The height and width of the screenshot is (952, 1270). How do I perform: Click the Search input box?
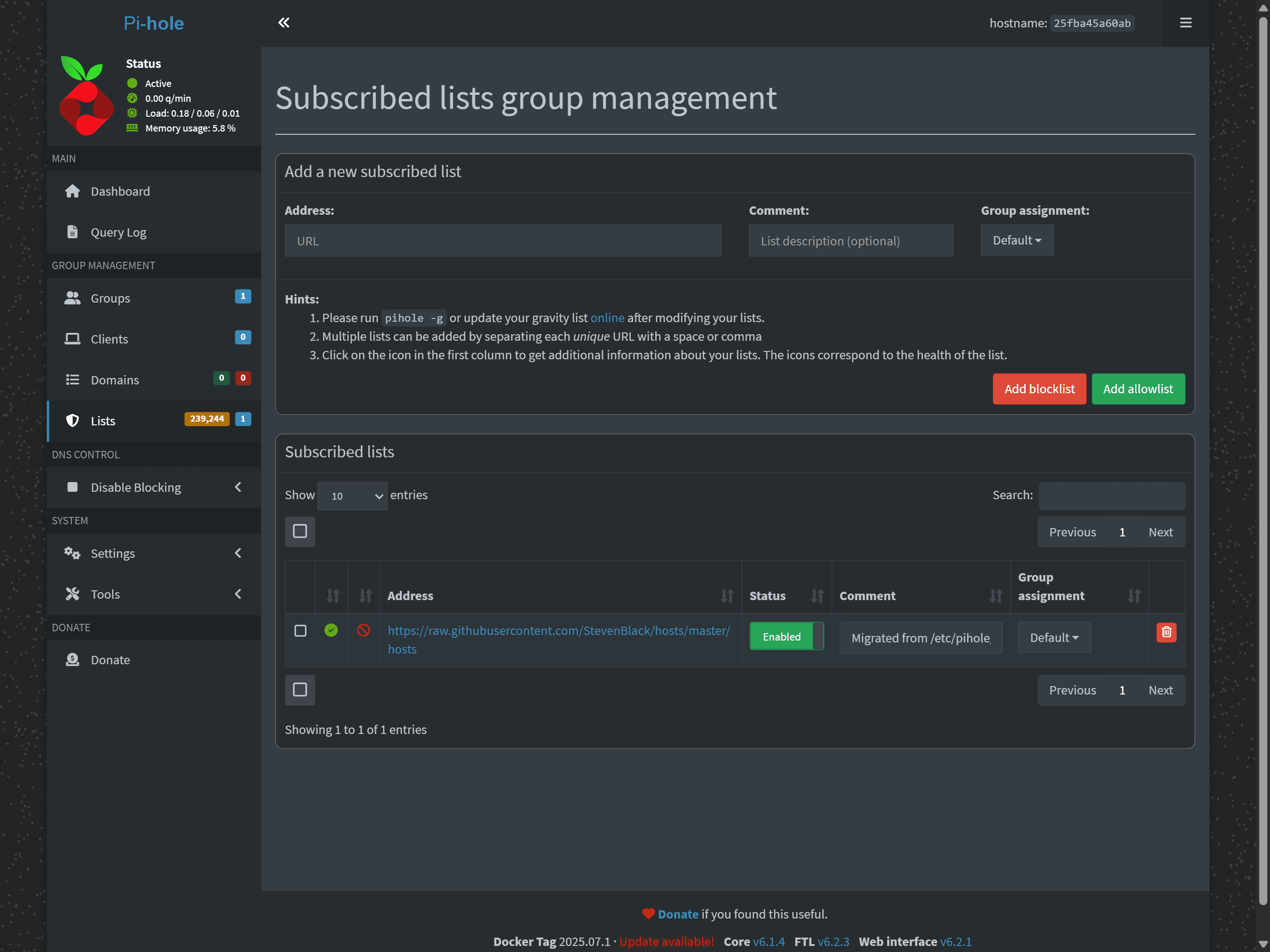[1111, 496]
